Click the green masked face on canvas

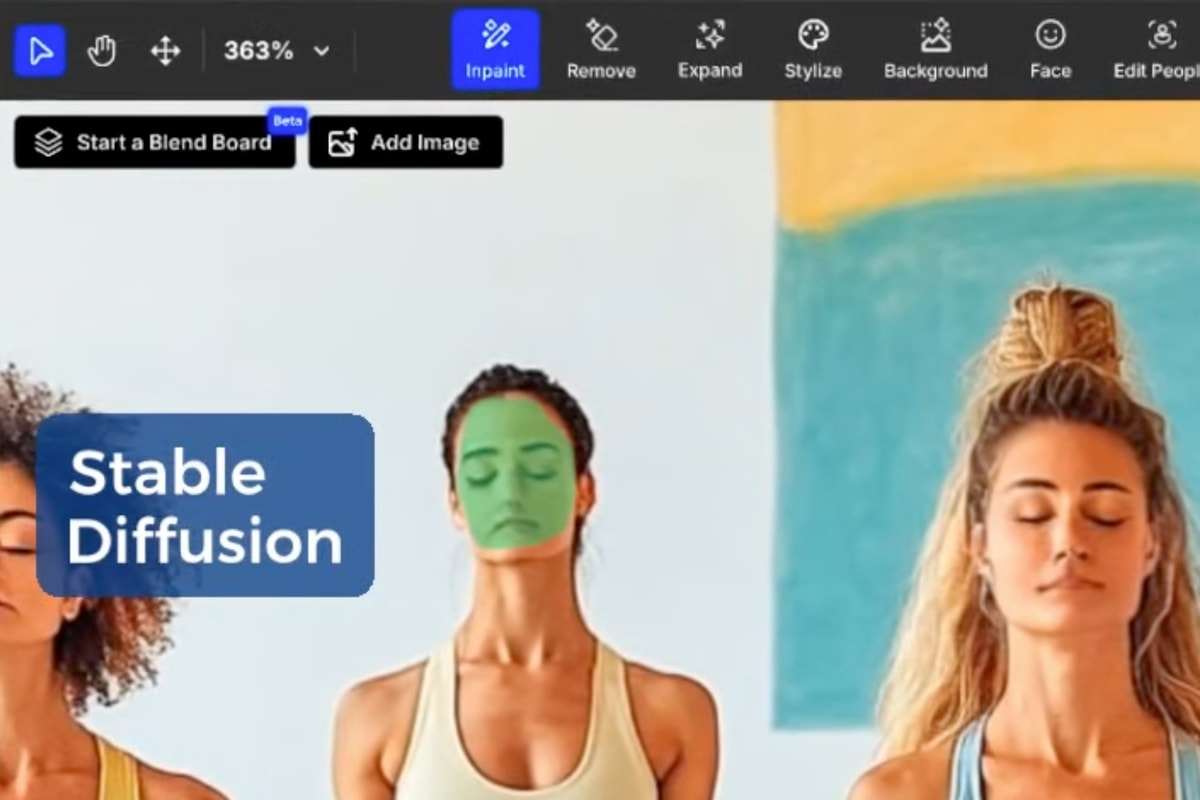coord(516,472)
